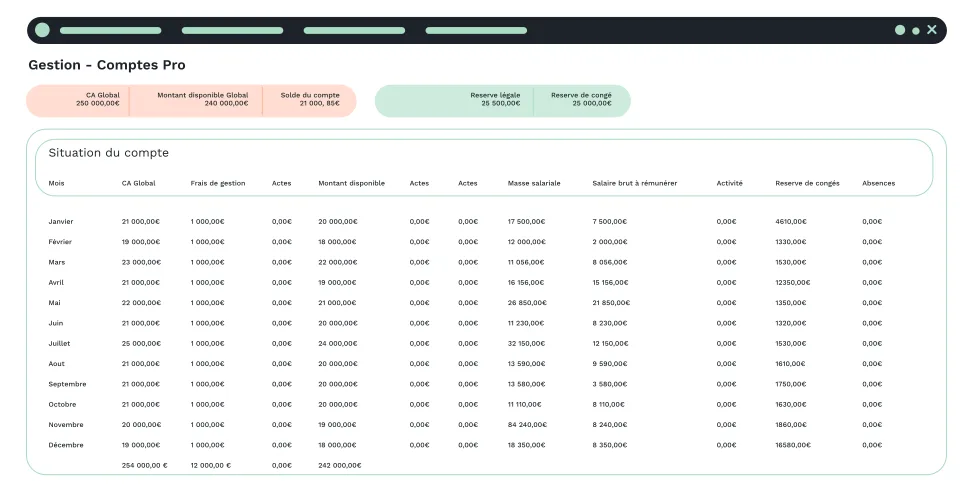971x500 pixels.
Task: Click the 254 000,00 € total under CA Global
Action: point(144,466)
